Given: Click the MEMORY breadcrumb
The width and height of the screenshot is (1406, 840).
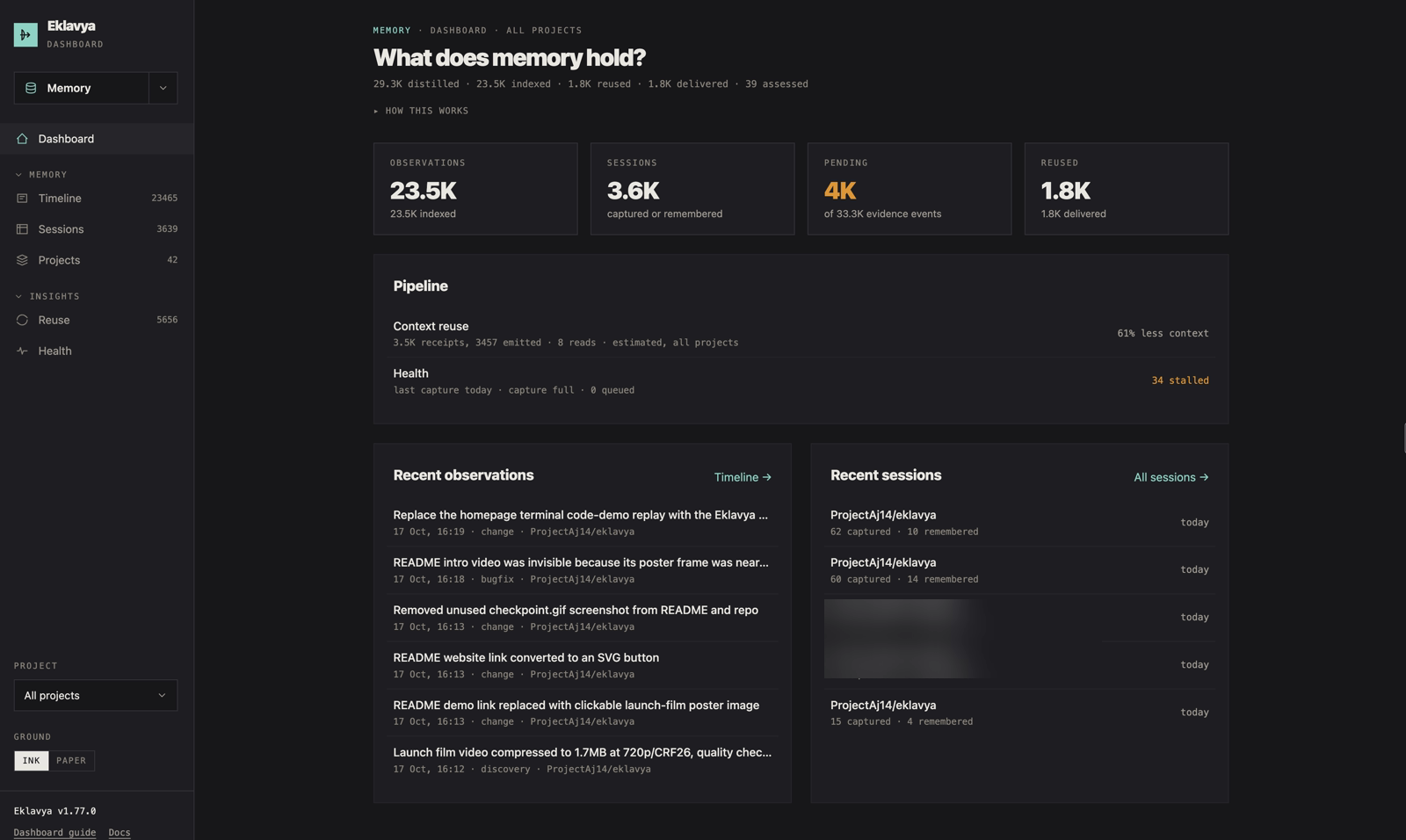Looking at the screenshot, I should (392, 30).
